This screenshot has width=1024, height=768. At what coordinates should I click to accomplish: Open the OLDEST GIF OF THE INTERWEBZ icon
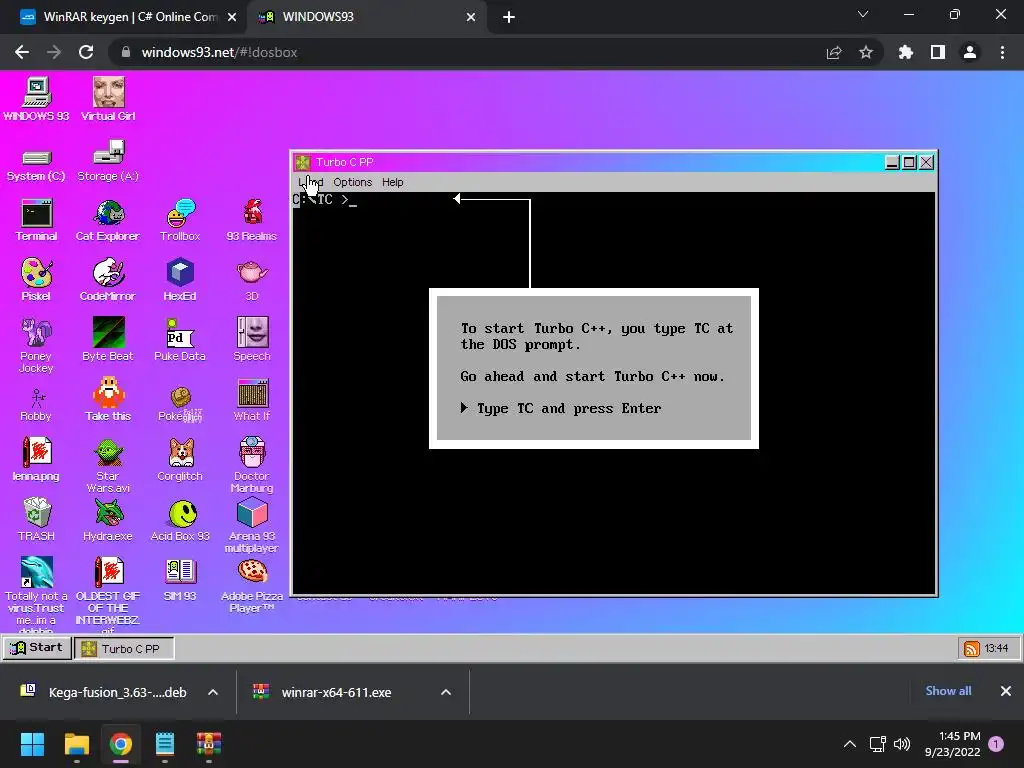click(108, 594)
